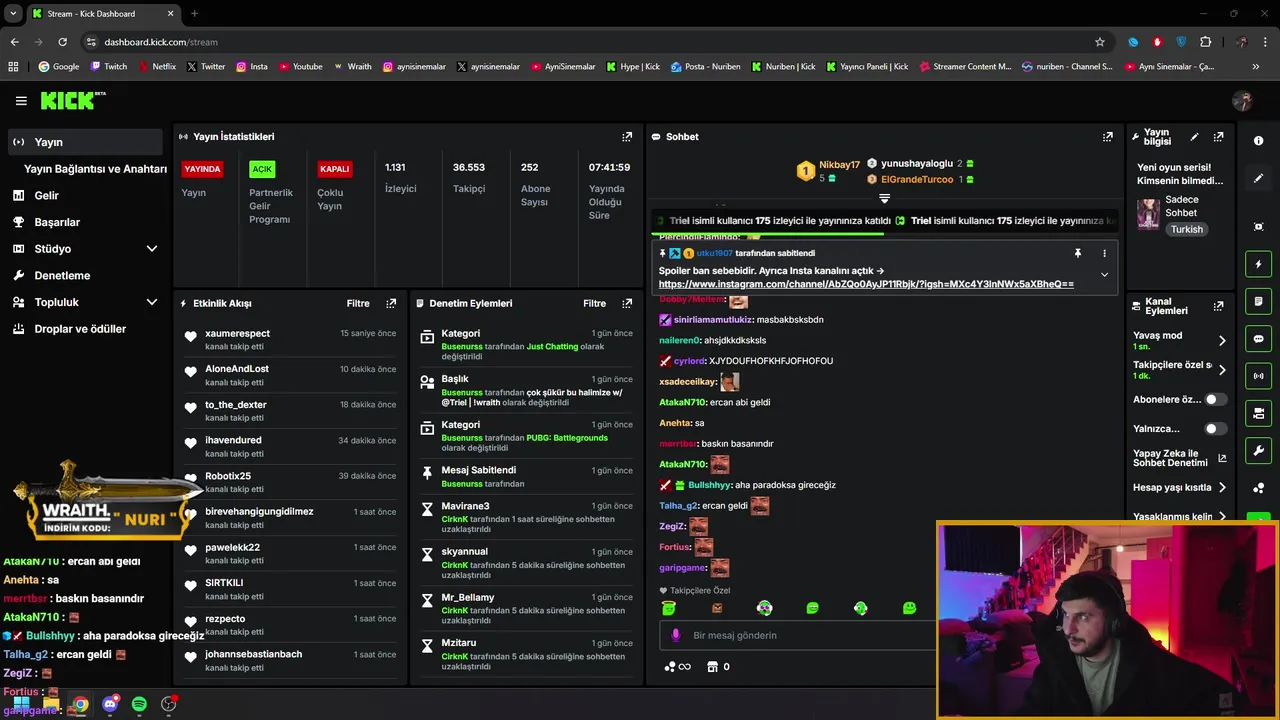The width and height of the screenshot is (1280, 720).
Task: Click the AÇIK Partnerlik Gelir Programı badge
Action: pyautogui.click(x=262, y=169)
